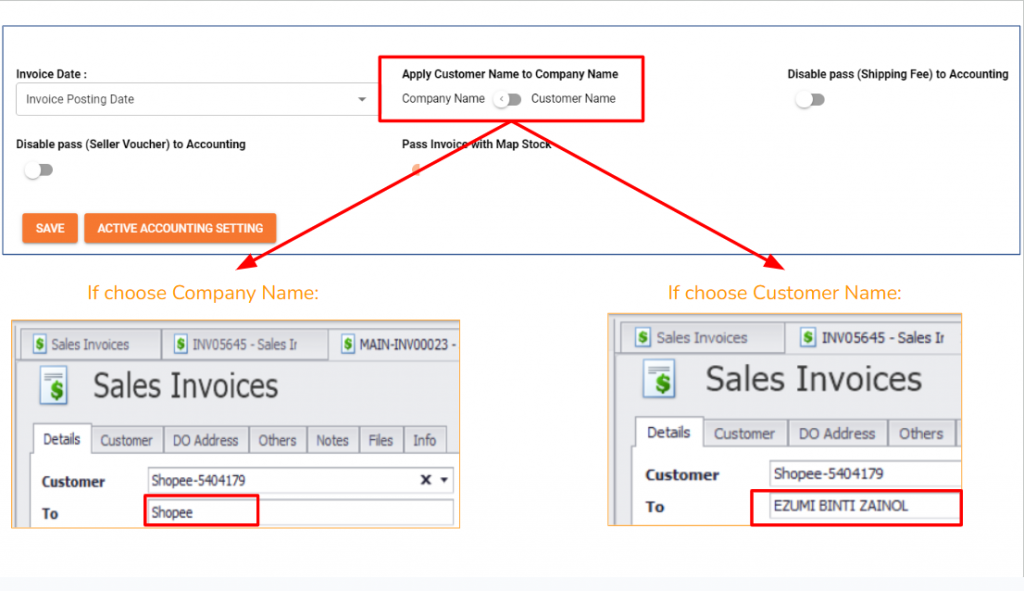Open Details tab in right screenshot

pos(668,432)
